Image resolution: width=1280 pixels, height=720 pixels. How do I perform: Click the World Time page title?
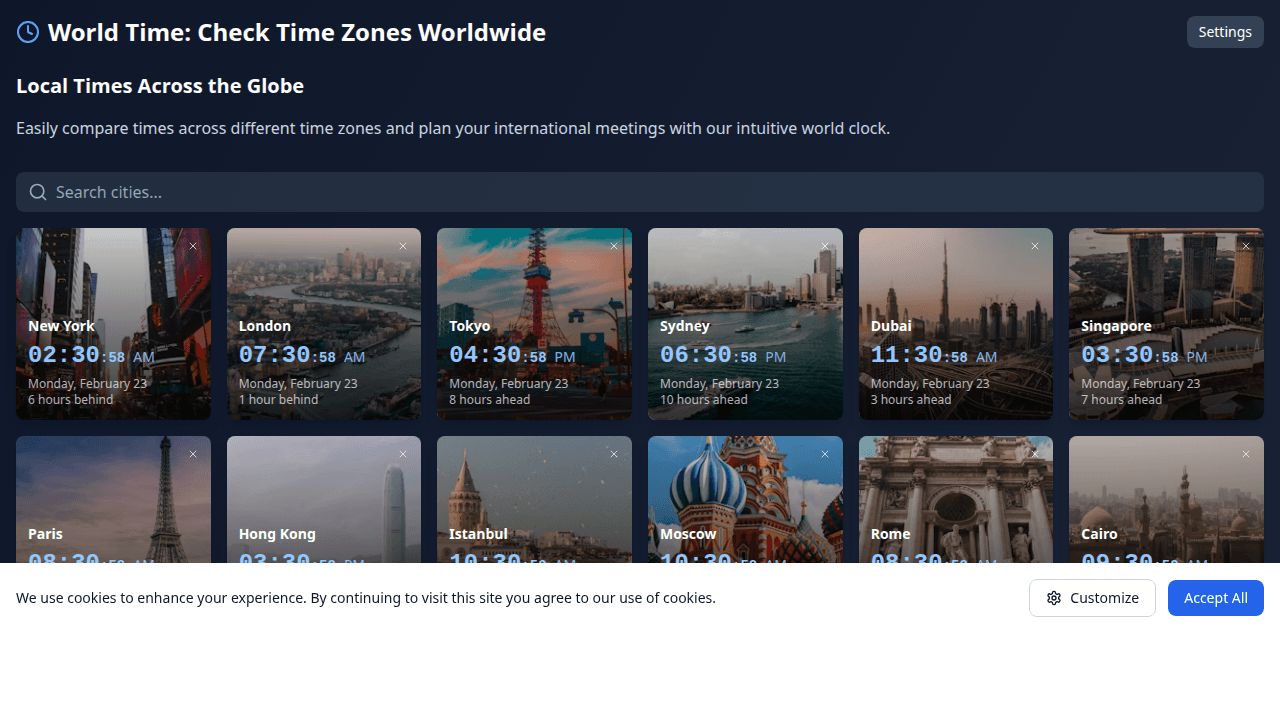(298, 32)
